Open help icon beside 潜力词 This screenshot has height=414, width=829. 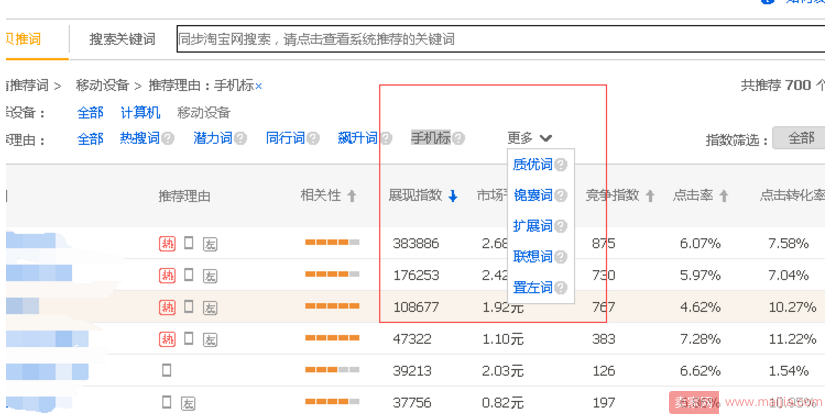[241, 139]
